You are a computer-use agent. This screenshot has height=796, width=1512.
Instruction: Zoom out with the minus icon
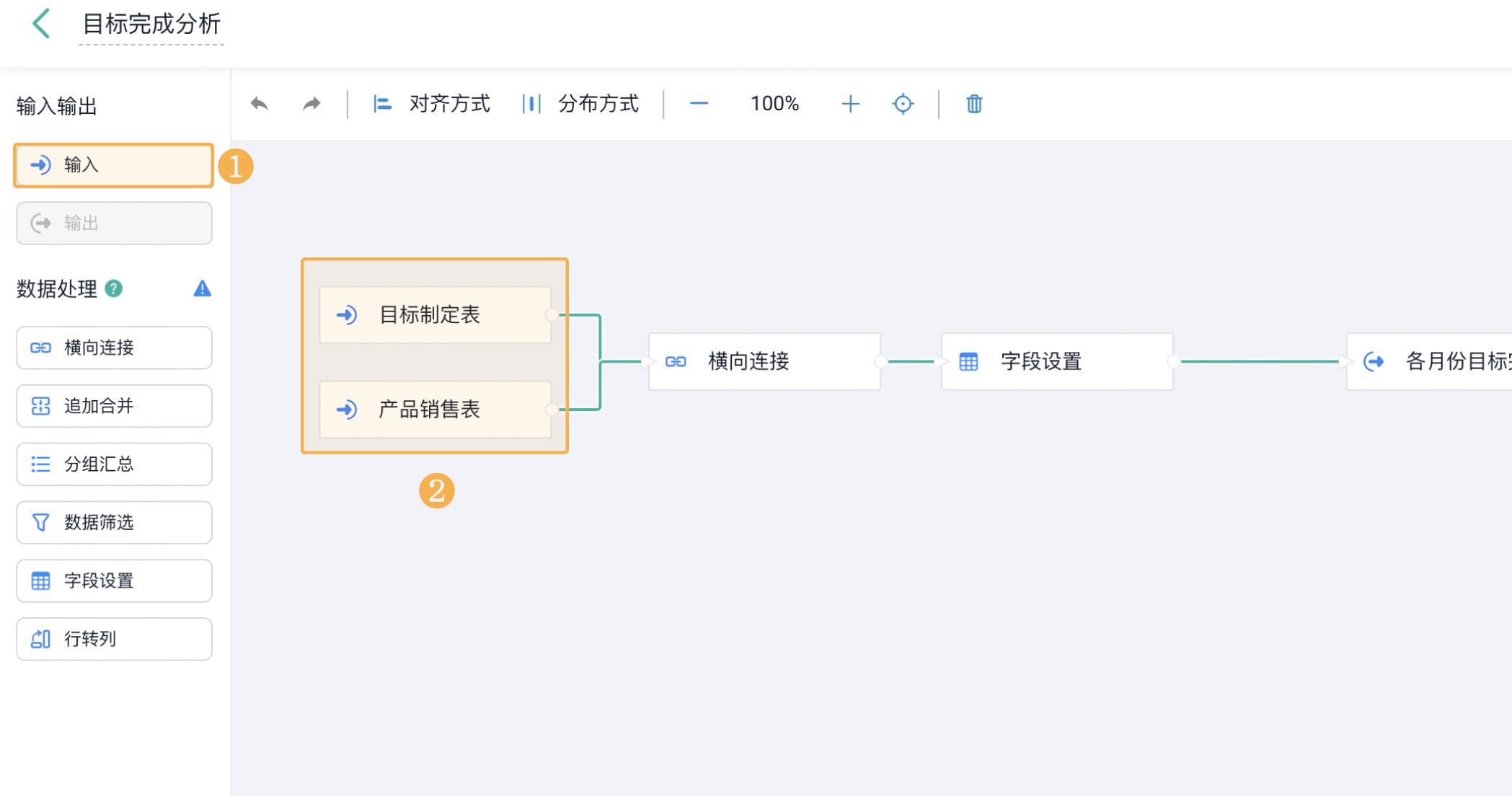pos(697,104)
